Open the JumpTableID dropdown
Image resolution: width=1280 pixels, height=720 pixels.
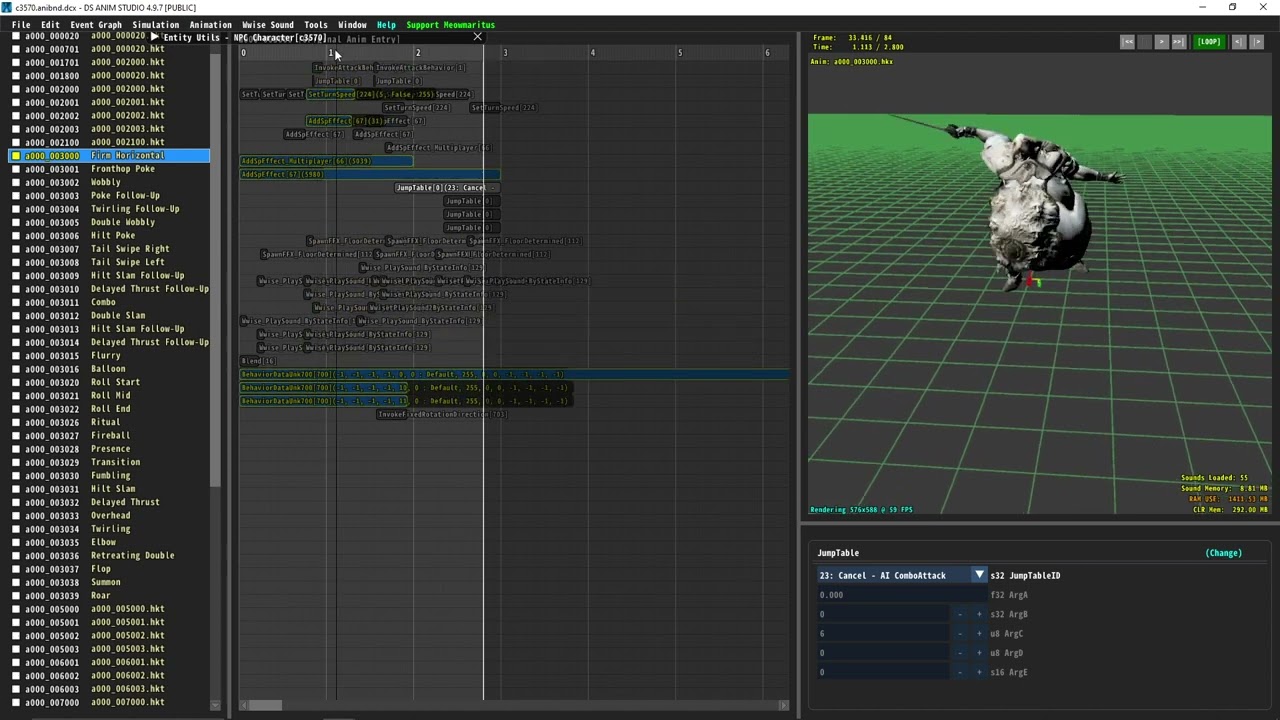(x=979, y=575)
